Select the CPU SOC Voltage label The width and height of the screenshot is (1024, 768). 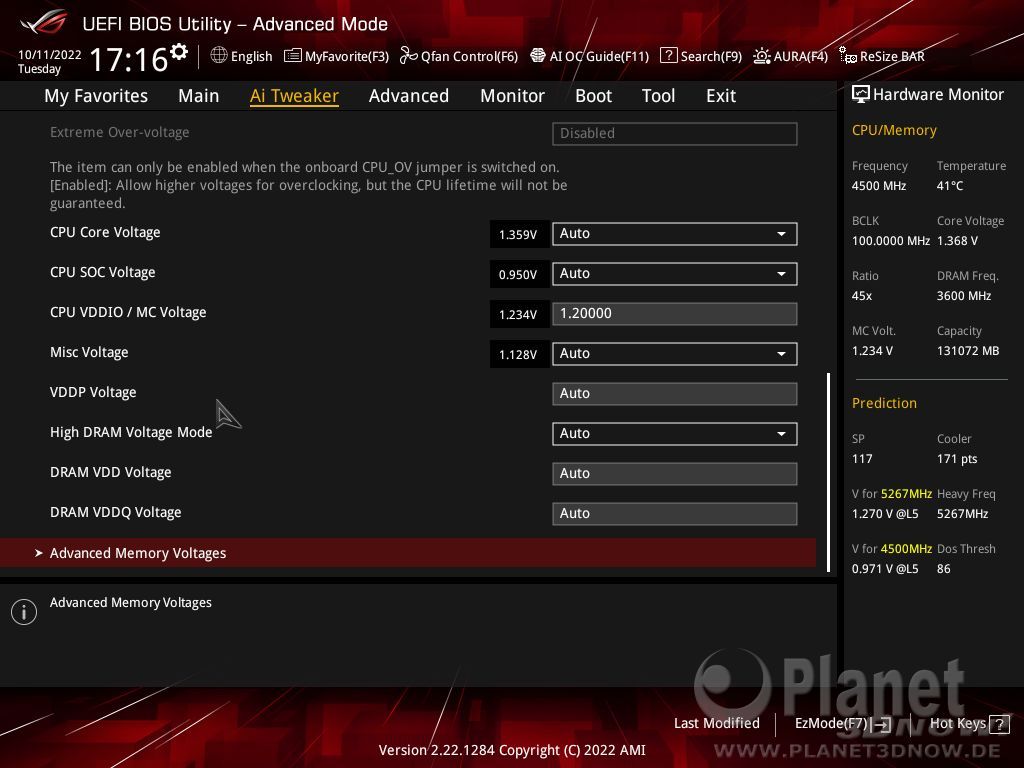(103, 272)
